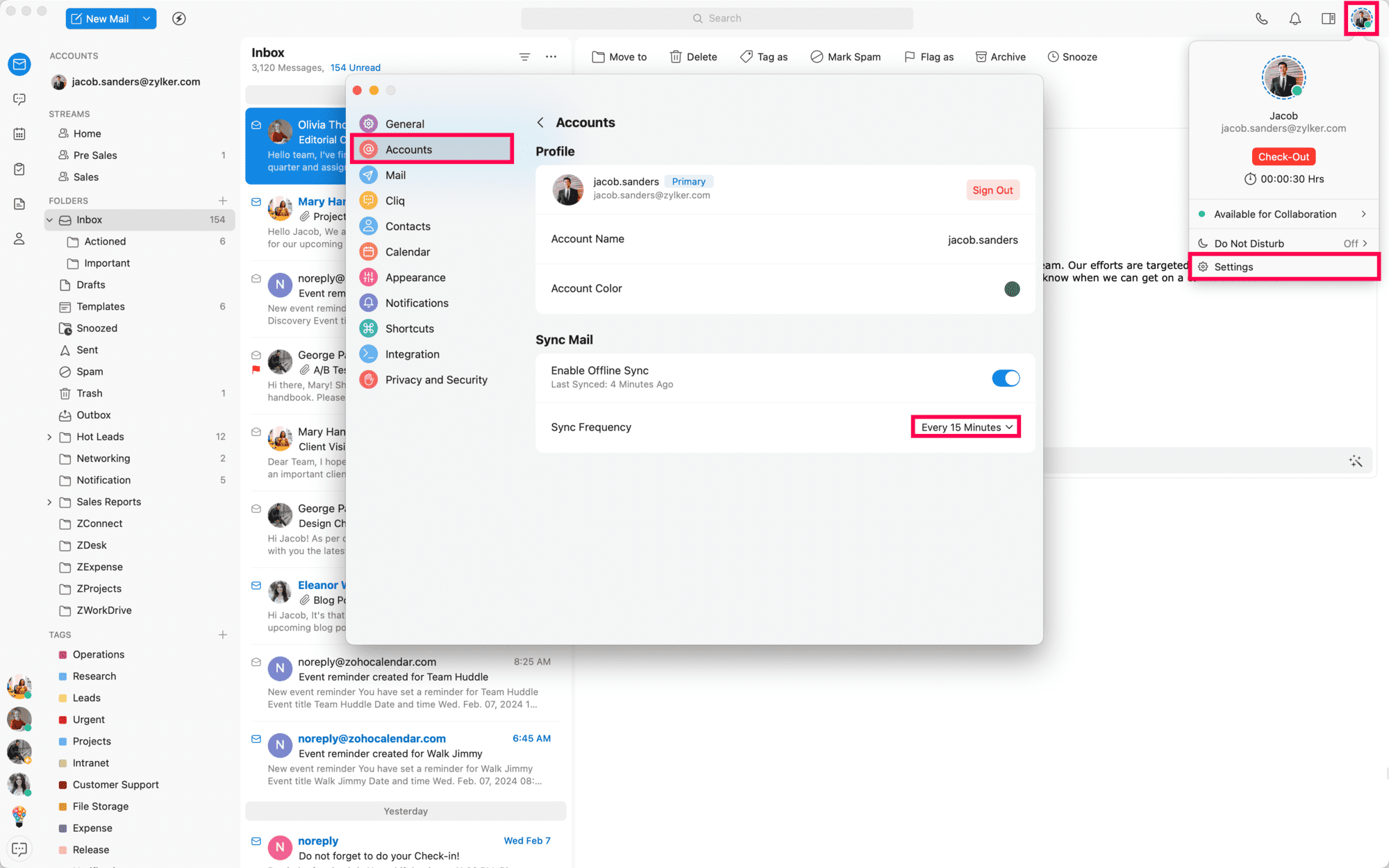Open the calendar icon in left rail

(x=19, y=134)
